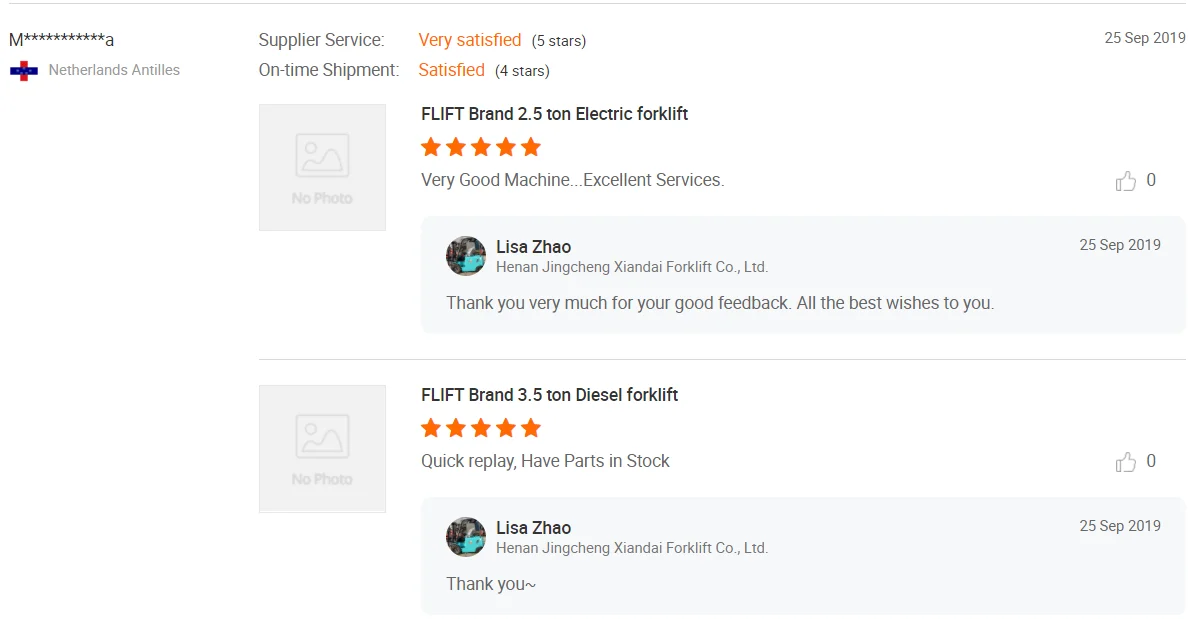This screenshot has width=1188, height=619.
Task: Click reviewer name M***********a
Action: pyautogui.click(x=60, y=40)
